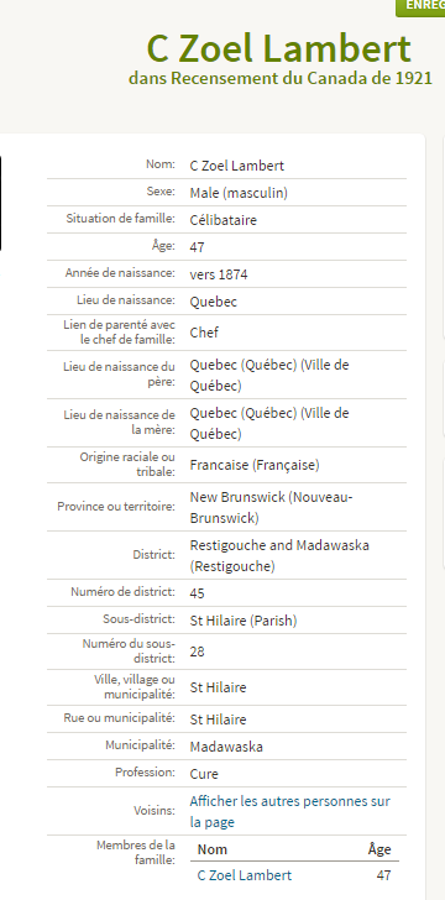Screen dimensions: 445x900
Task: Click the record image thumbnail at left edge
Action: 1,204
